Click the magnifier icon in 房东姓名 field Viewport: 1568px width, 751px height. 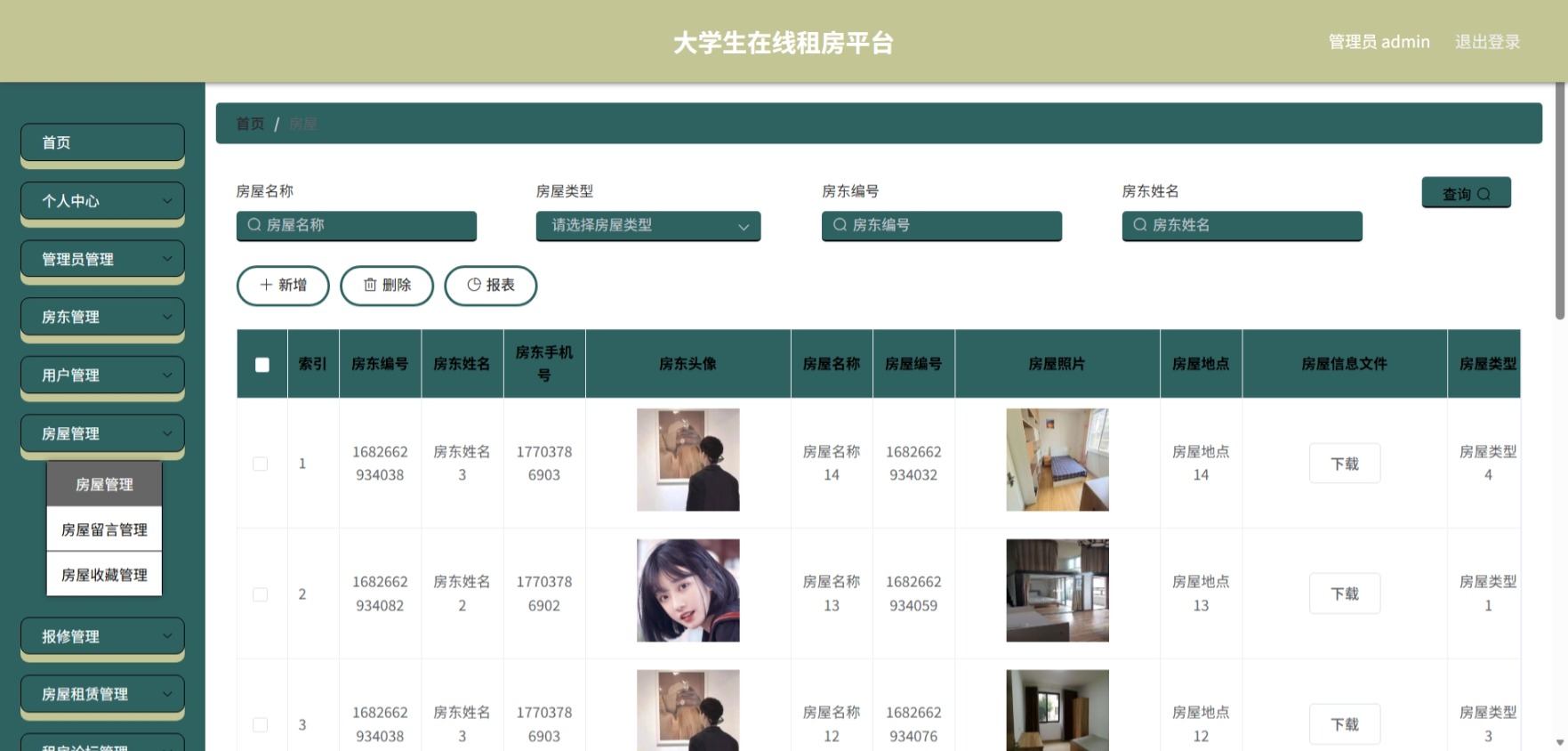click(x=1140, y=225)
